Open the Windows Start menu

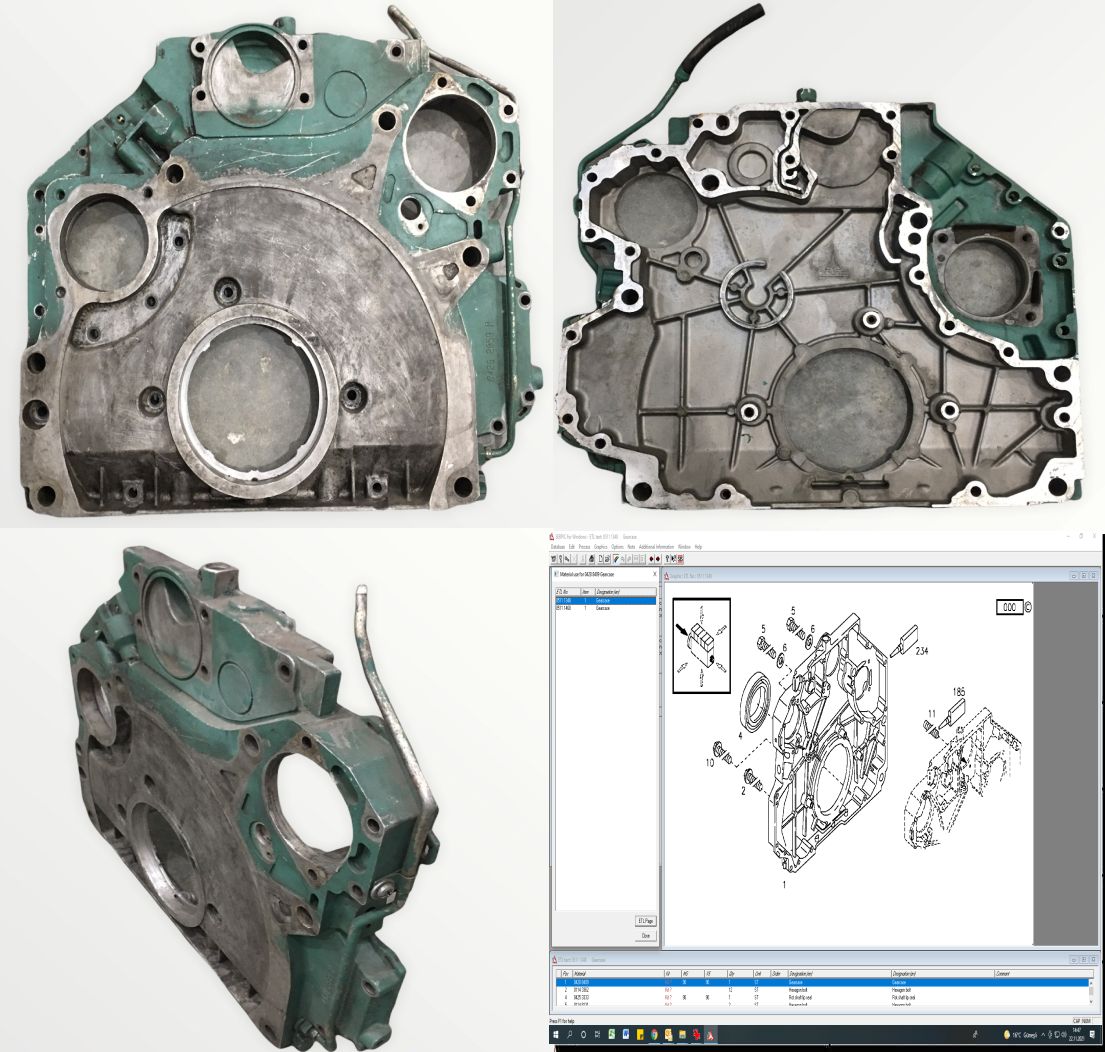pyautogui.click(x=556, y=1034)
